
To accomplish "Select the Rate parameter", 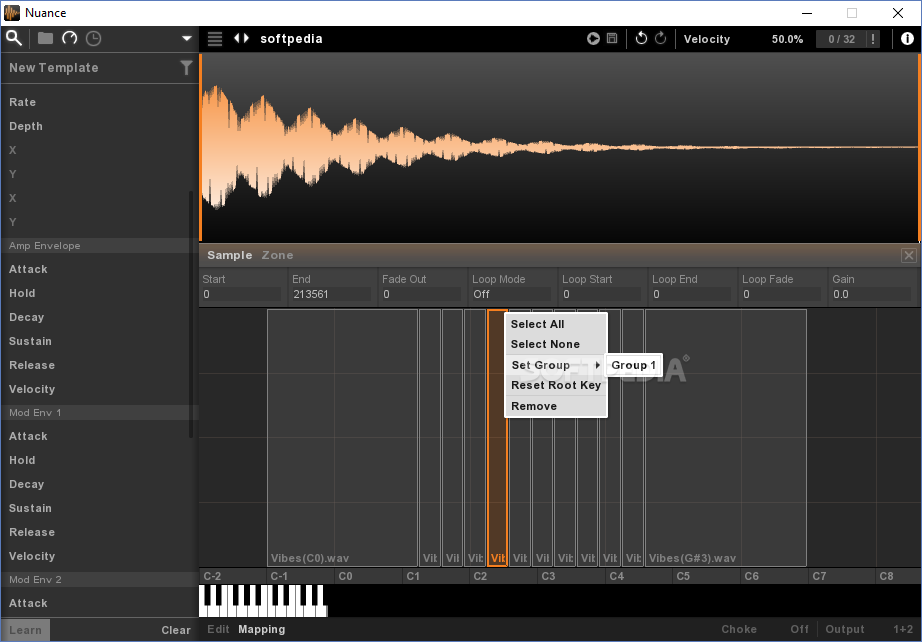I will (x=22, y=102).
